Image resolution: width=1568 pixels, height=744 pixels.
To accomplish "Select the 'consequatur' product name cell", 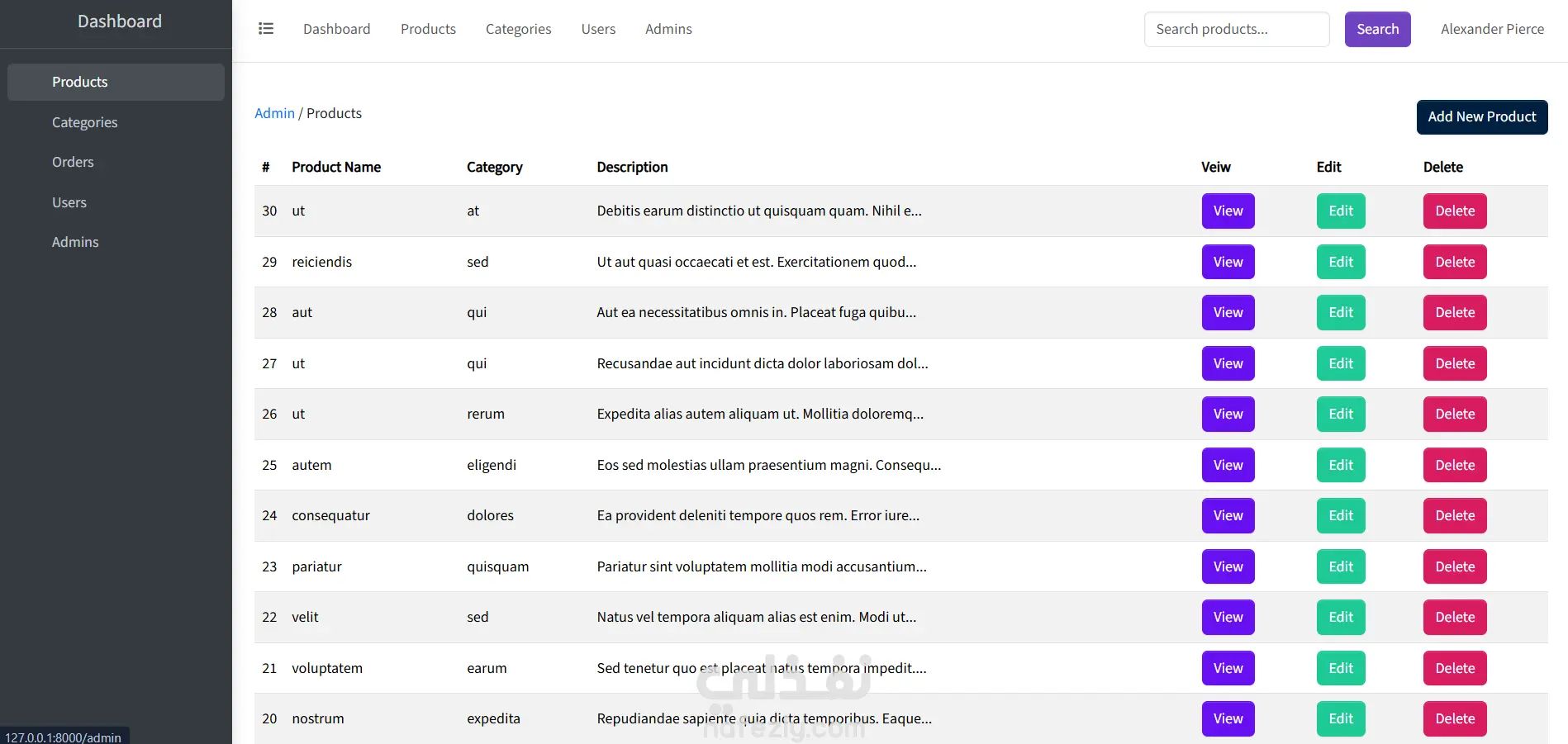I will pyautogui.click(x=330, y=515).
